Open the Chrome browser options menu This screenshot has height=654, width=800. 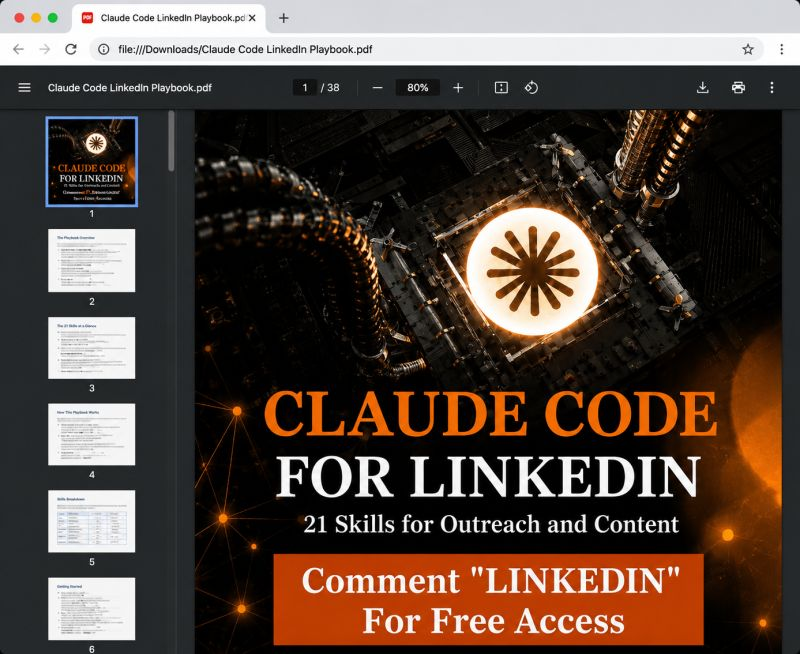click(781, 49)
